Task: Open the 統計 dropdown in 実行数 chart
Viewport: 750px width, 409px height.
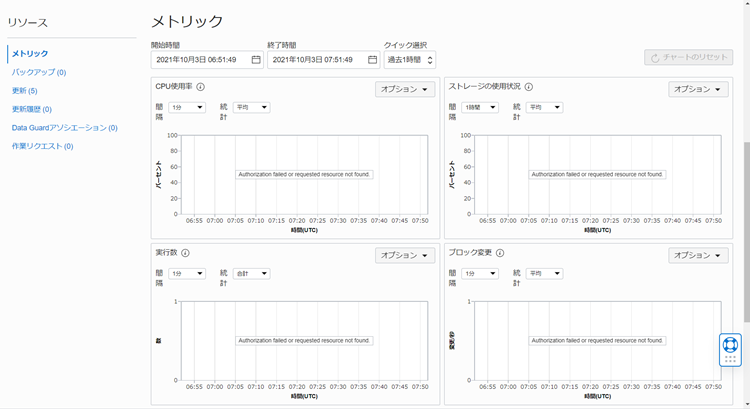Action: [x=250, y=273]
